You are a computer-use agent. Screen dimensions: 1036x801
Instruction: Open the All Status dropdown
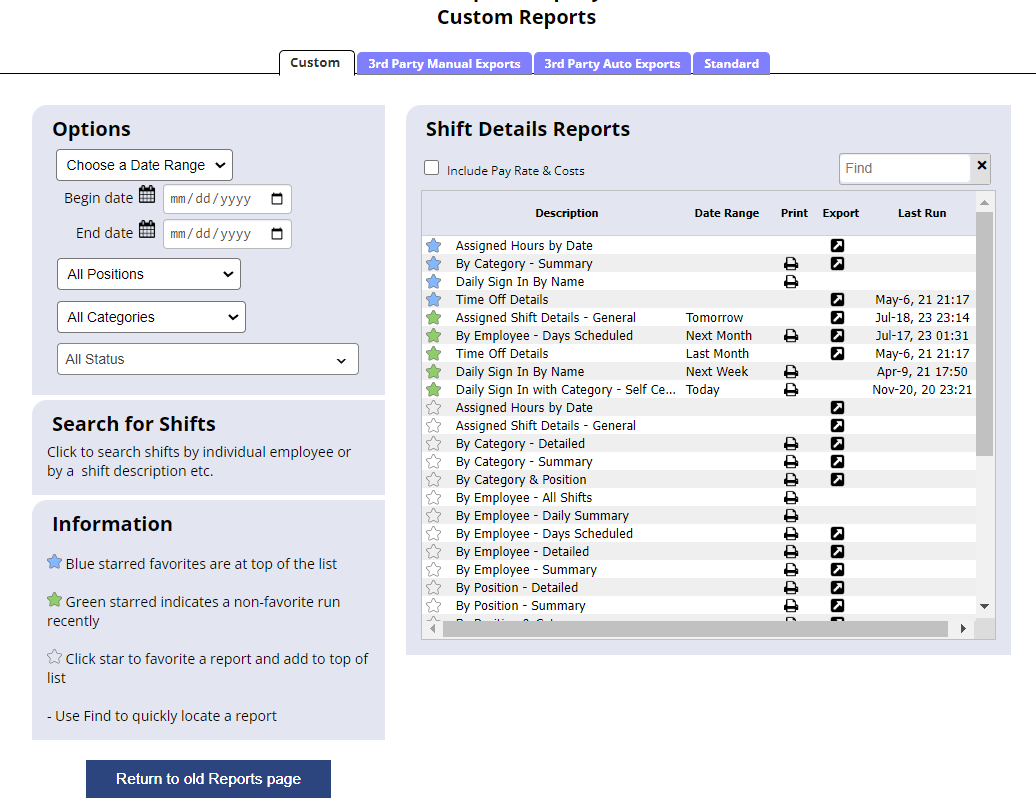click(x=207, y=360)
